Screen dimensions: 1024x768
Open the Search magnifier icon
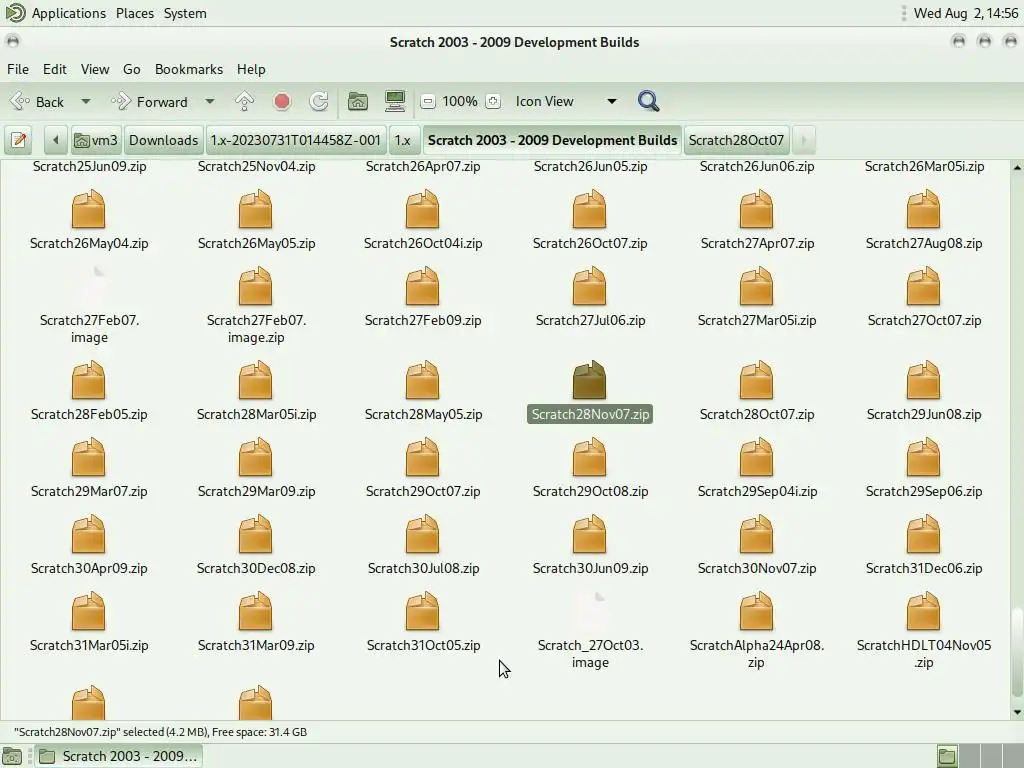tap(648, 101)
